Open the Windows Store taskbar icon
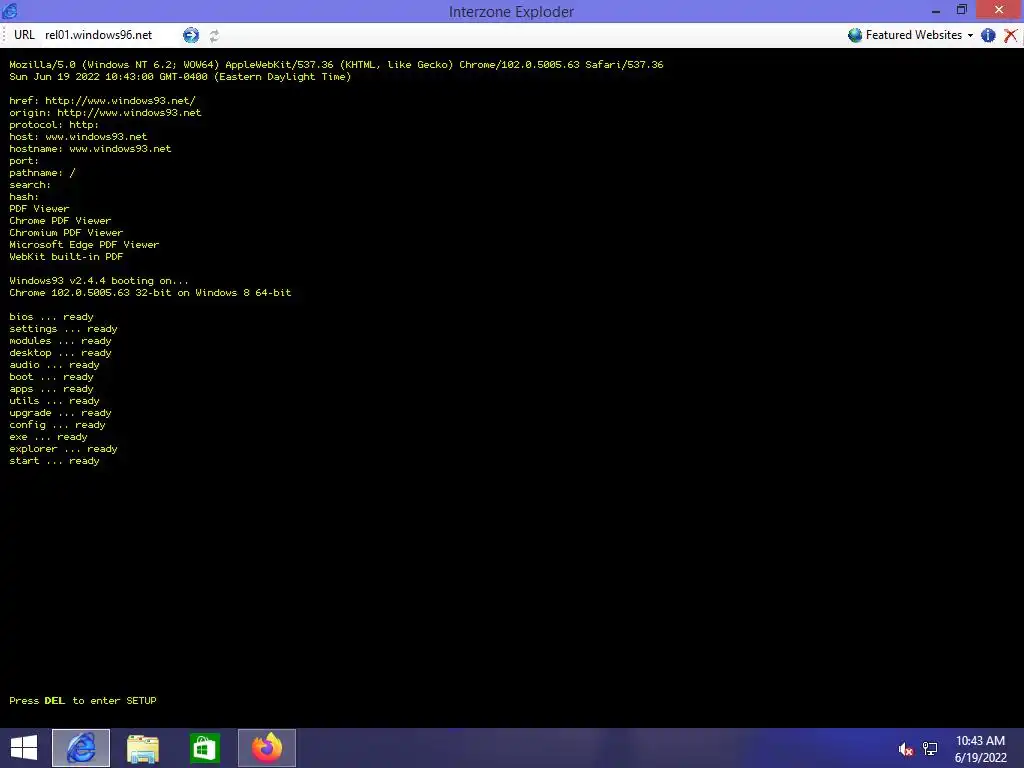 tap(204, 748)
